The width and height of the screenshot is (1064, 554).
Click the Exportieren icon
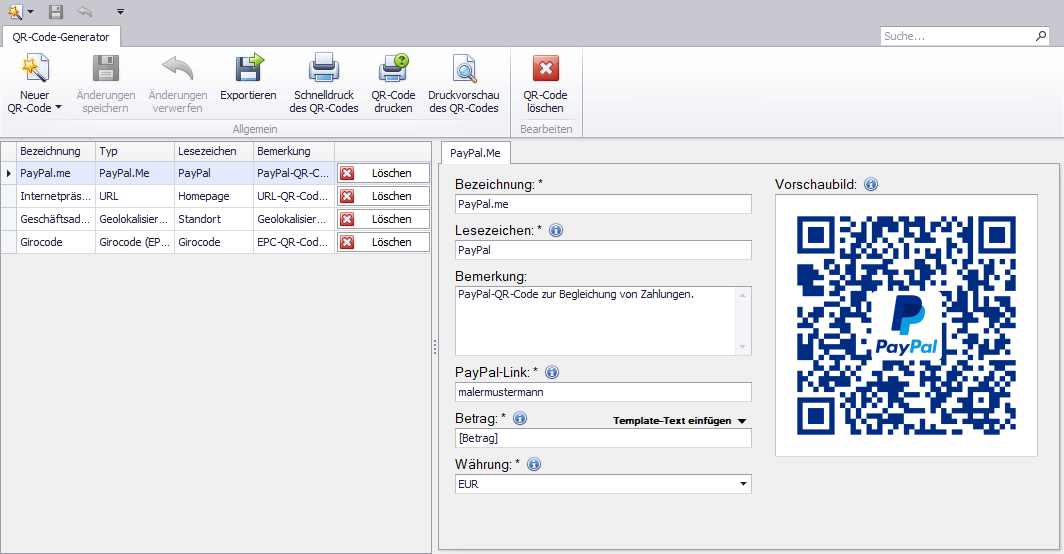248,69
